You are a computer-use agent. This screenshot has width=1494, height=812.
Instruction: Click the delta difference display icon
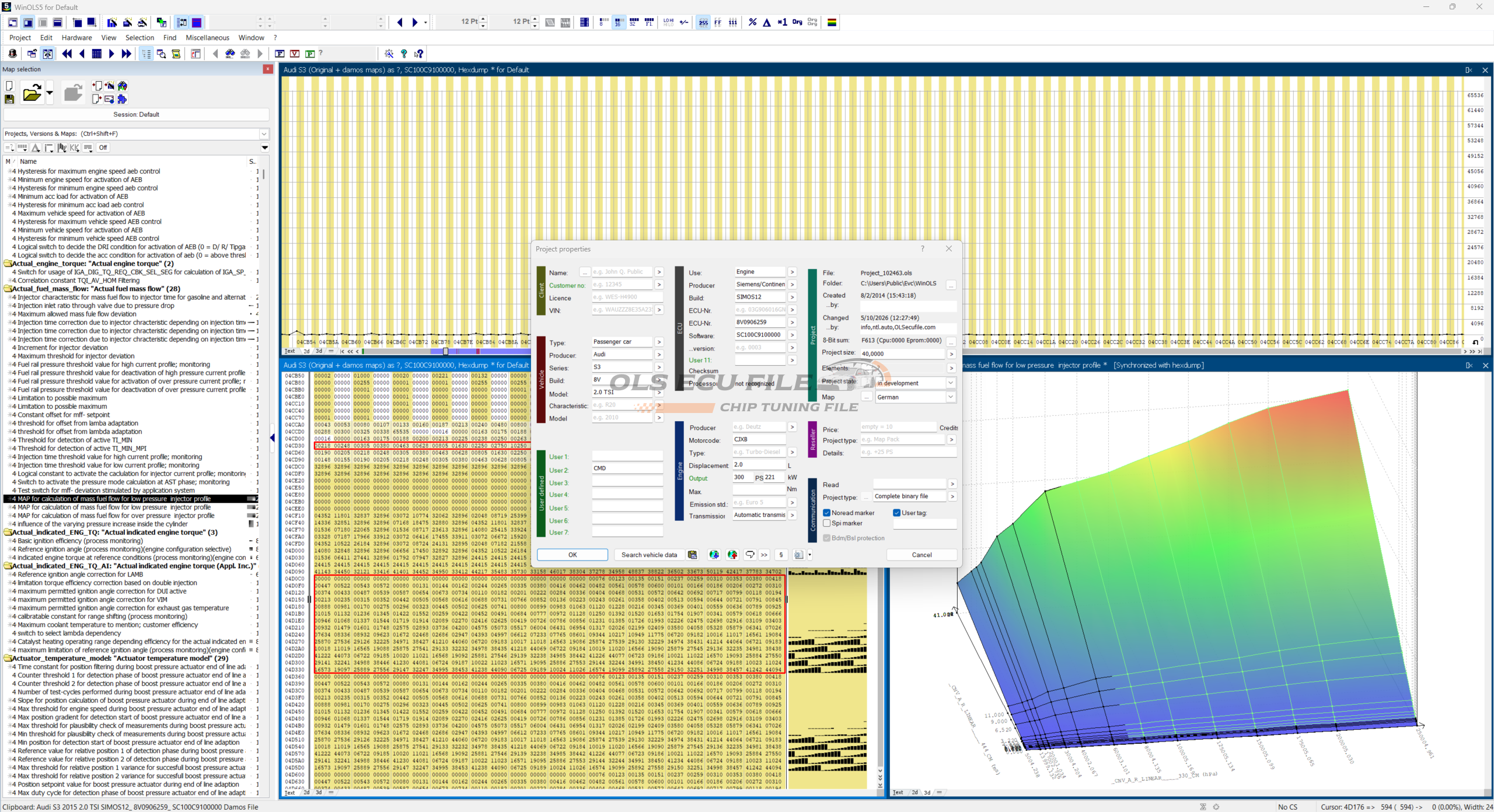click(767, 22)
